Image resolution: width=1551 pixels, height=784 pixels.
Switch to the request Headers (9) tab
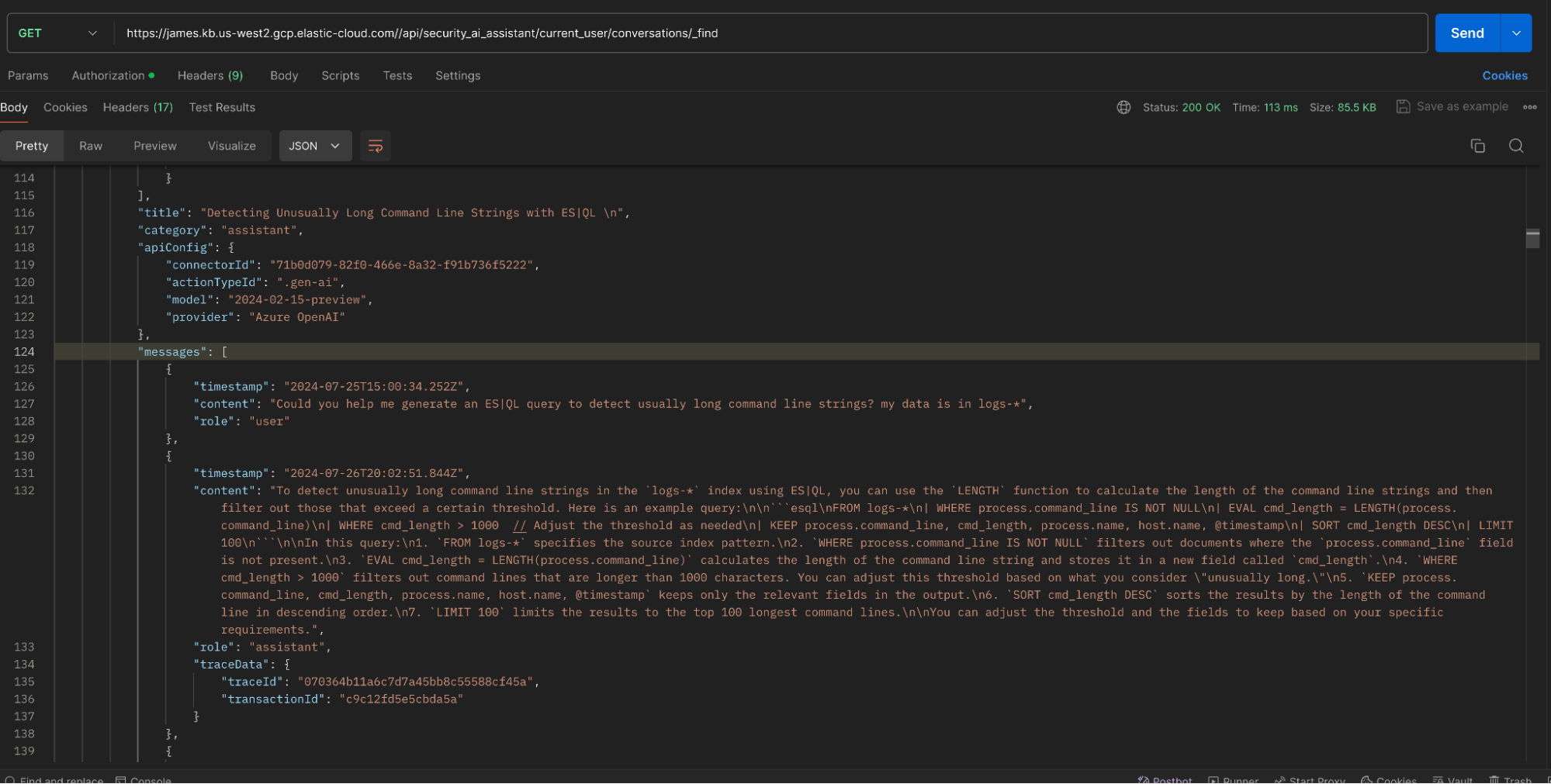coord(209,75)
